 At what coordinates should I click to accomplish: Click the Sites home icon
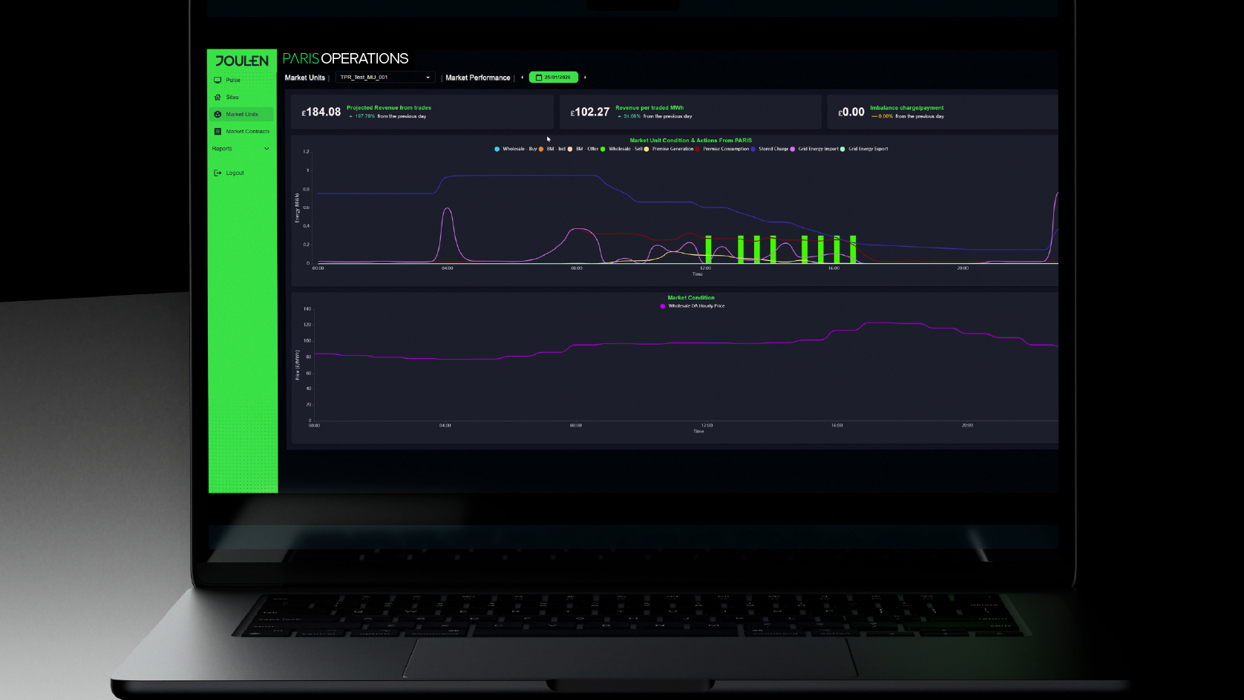coord(218,97)
